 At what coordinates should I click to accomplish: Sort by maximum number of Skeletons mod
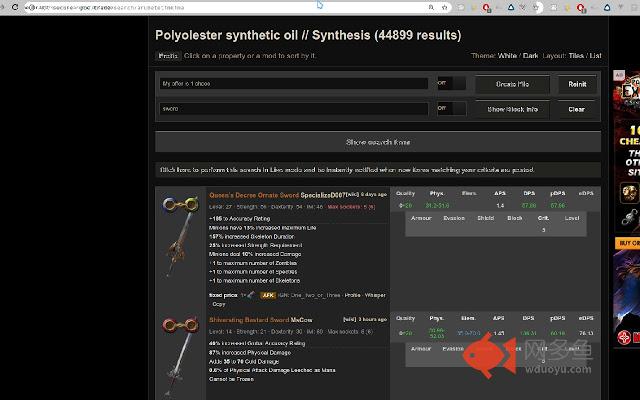click(255, 281)
